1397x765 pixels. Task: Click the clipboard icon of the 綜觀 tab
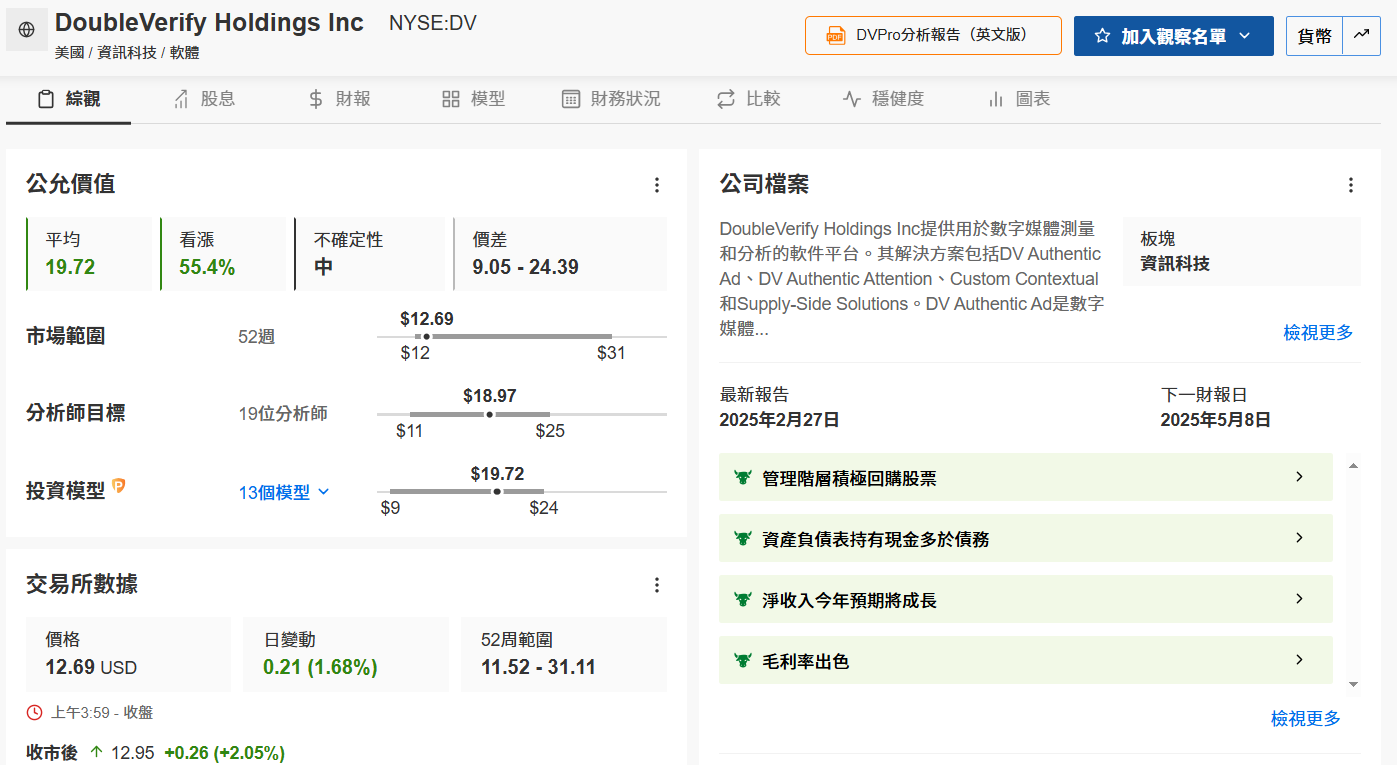click(45, 99)
